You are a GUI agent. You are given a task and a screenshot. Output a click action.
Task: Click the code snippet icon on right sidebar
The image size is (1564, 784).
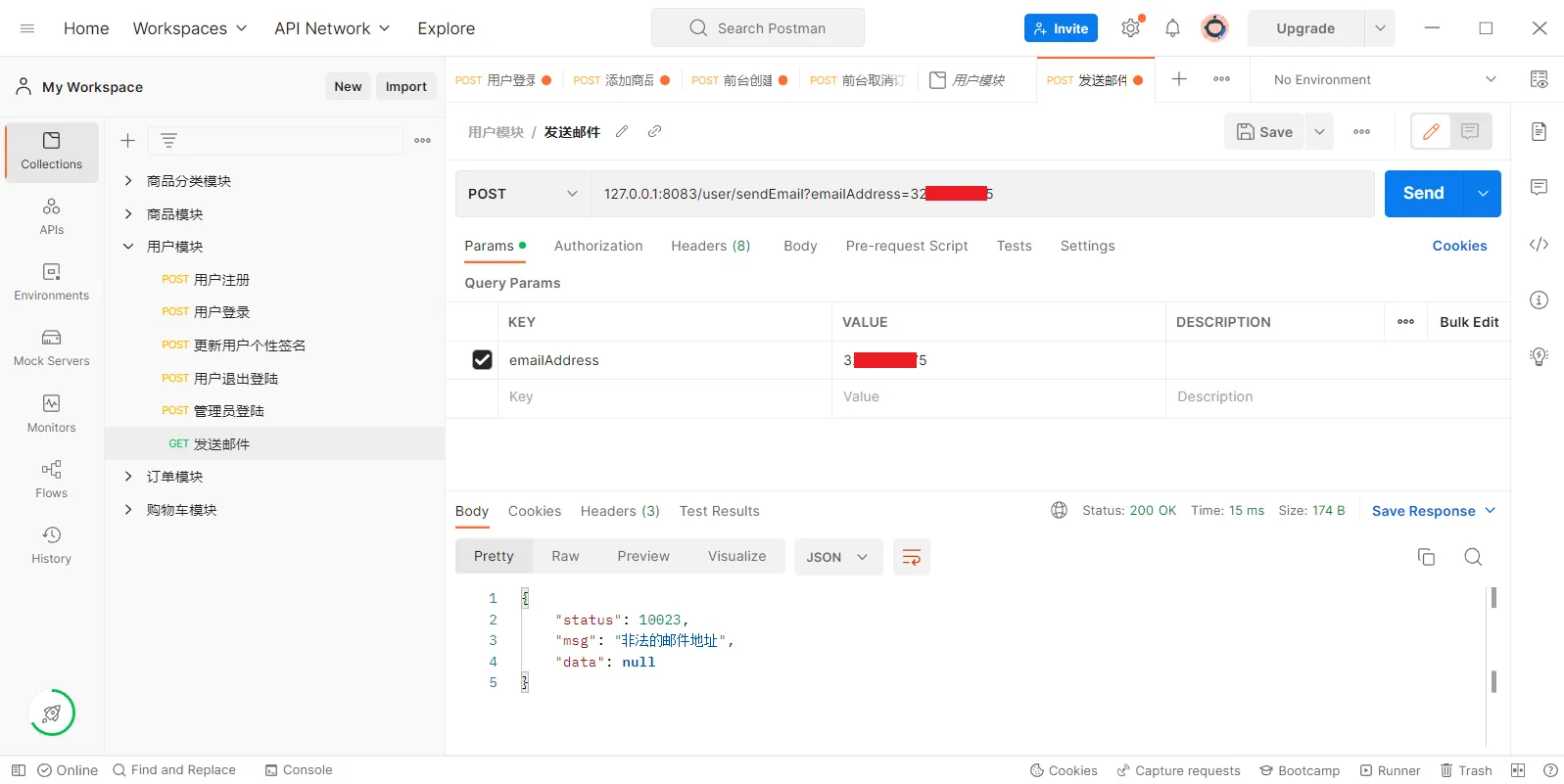point(1539,245)
